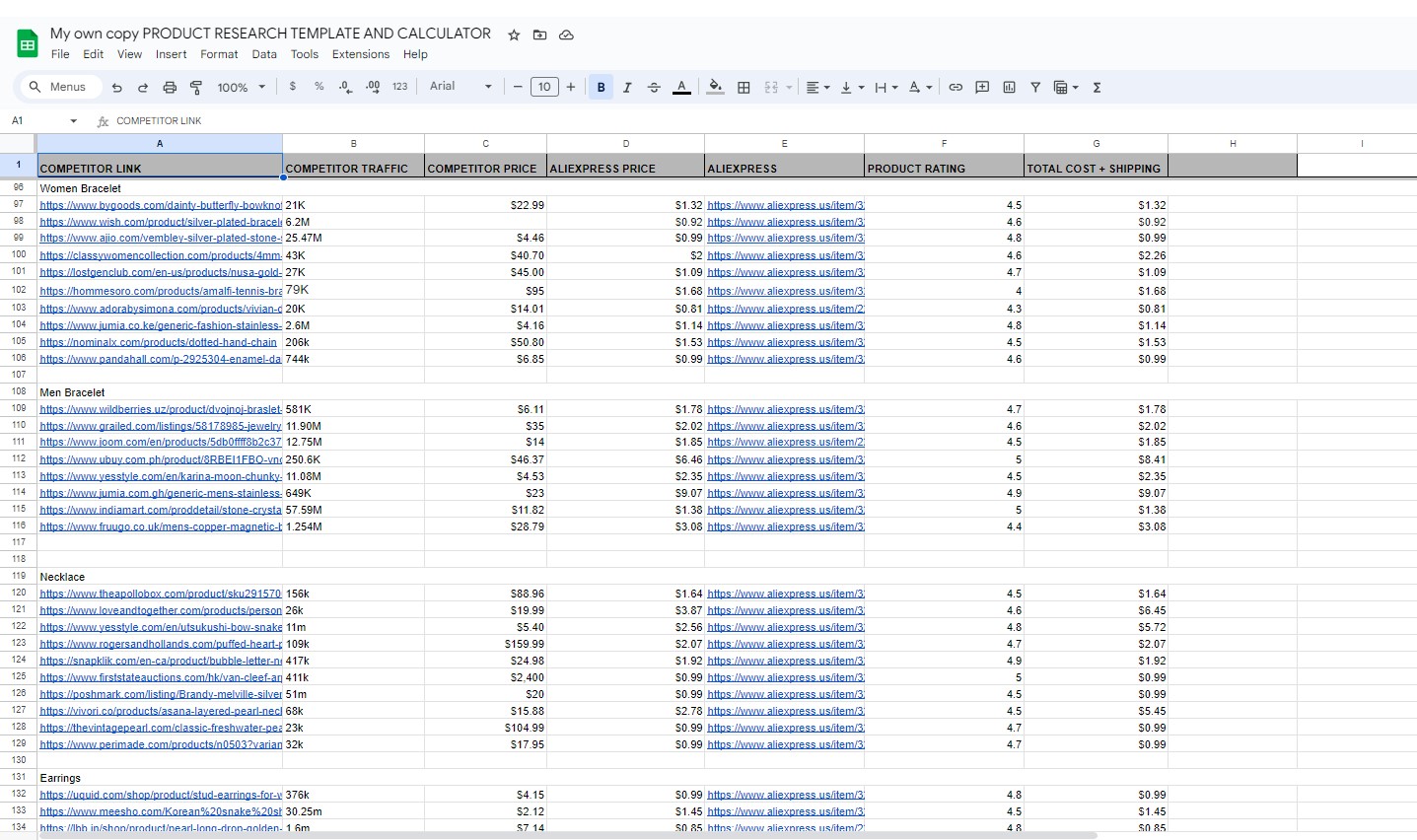Open the File menu
The width and height of the screenshot is (1417, 840).
(60, 54)
